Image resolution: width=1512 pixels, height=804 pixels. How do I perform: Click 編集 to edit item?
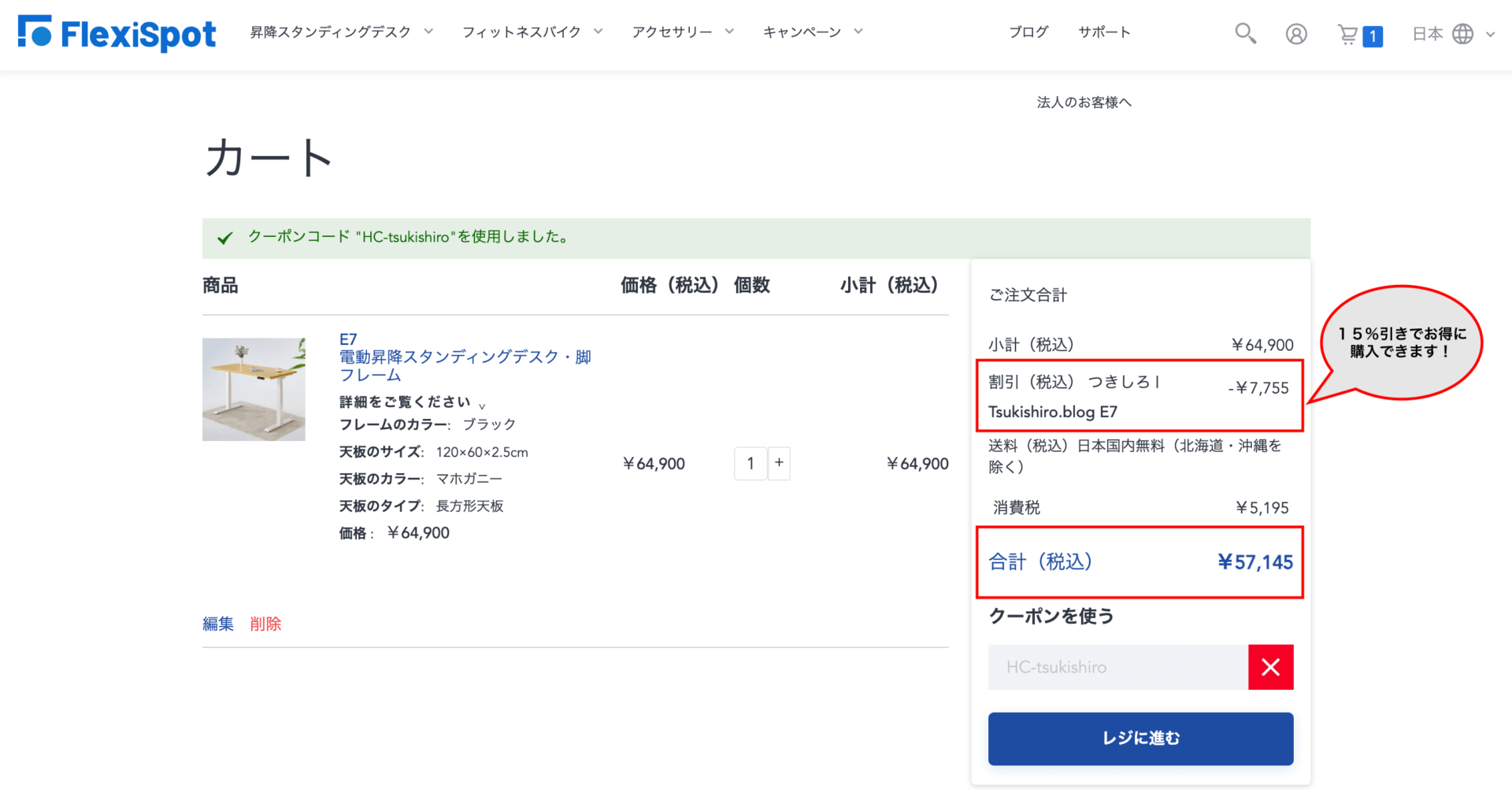[x=218, y=624]
